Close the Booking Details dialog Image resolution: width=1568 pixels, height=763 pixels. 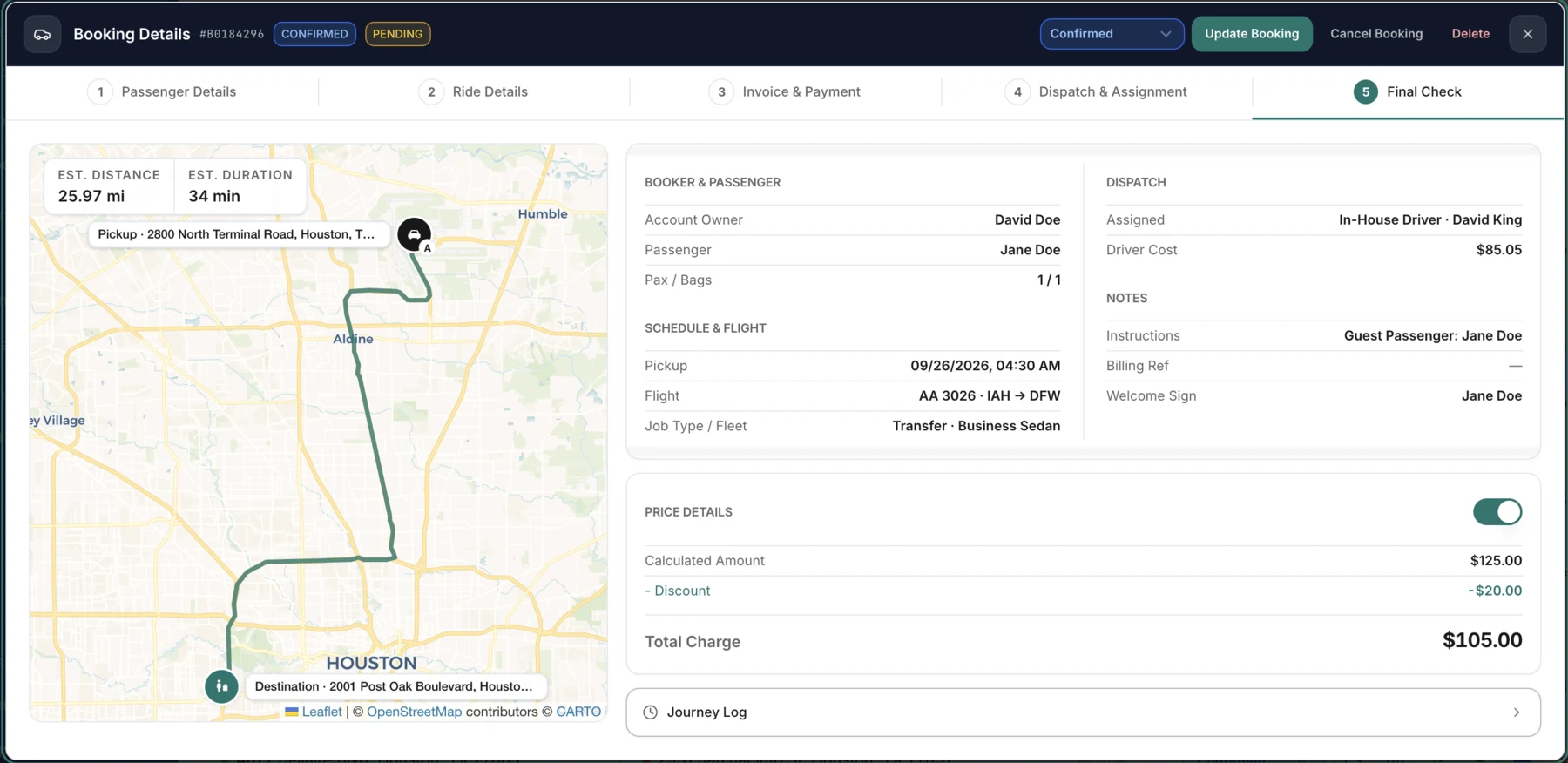pyautogui.click(x=1528, y=34)
